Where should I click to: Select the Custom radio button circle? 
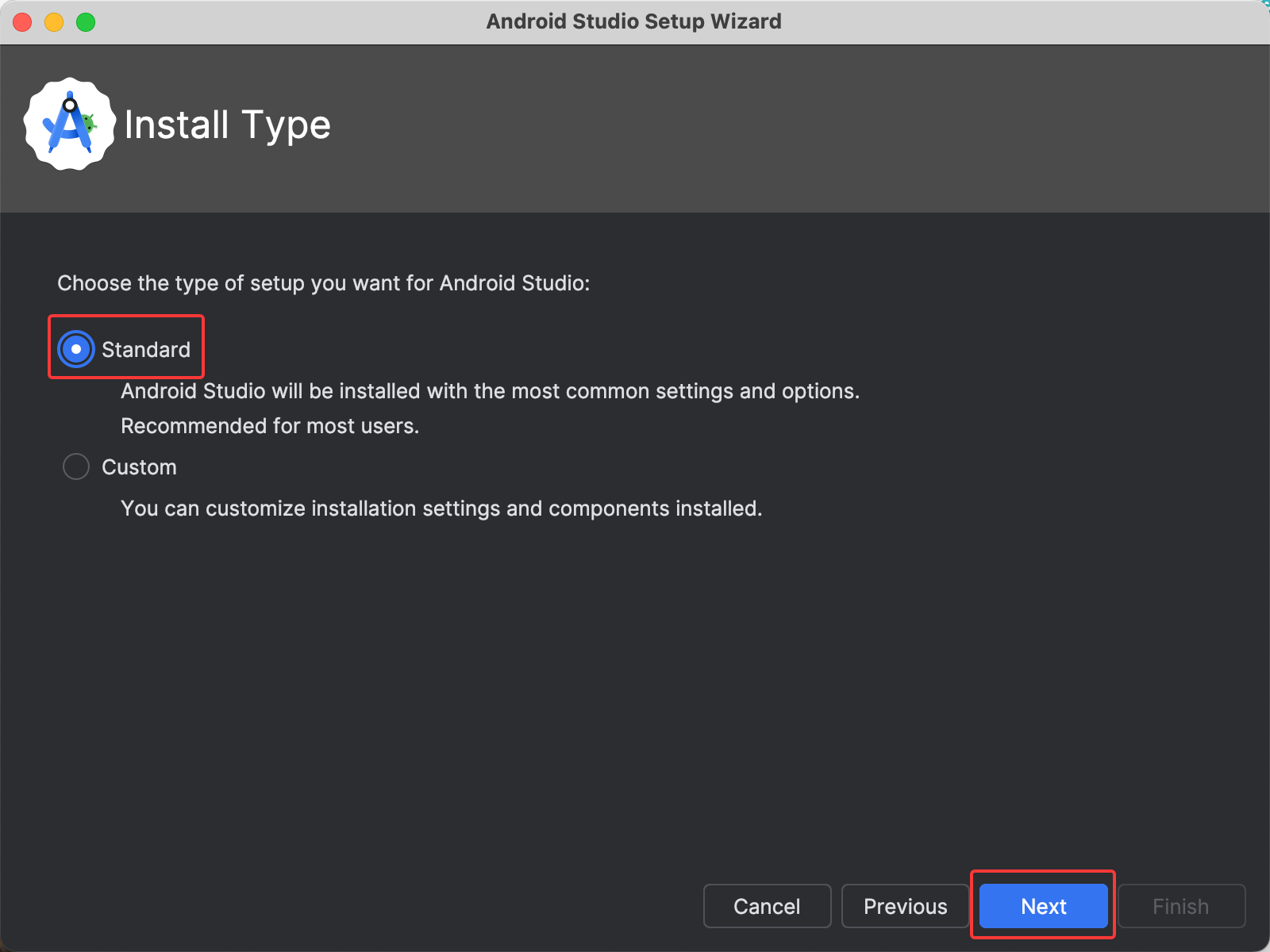76,466
